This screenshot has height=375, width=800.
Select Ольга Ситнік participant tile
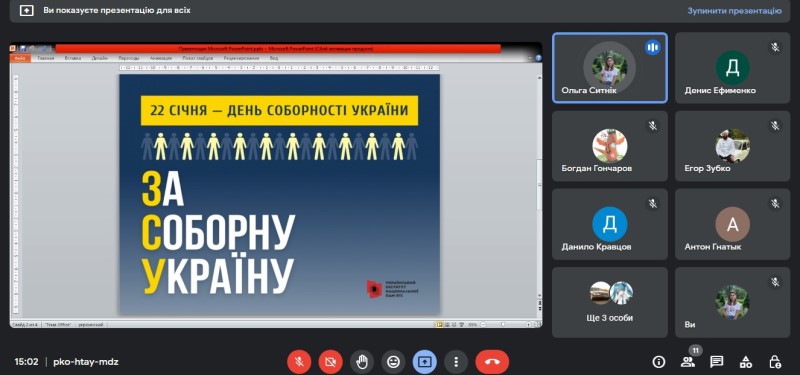[610, 68]
